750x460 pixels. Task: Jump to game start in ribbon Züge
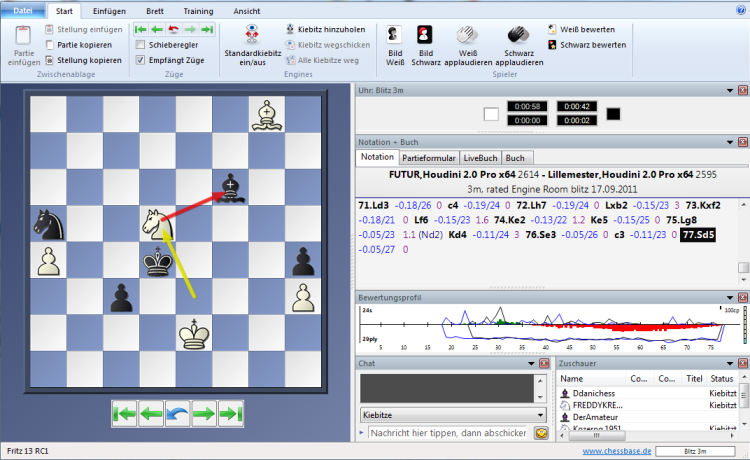click(141, 30)
